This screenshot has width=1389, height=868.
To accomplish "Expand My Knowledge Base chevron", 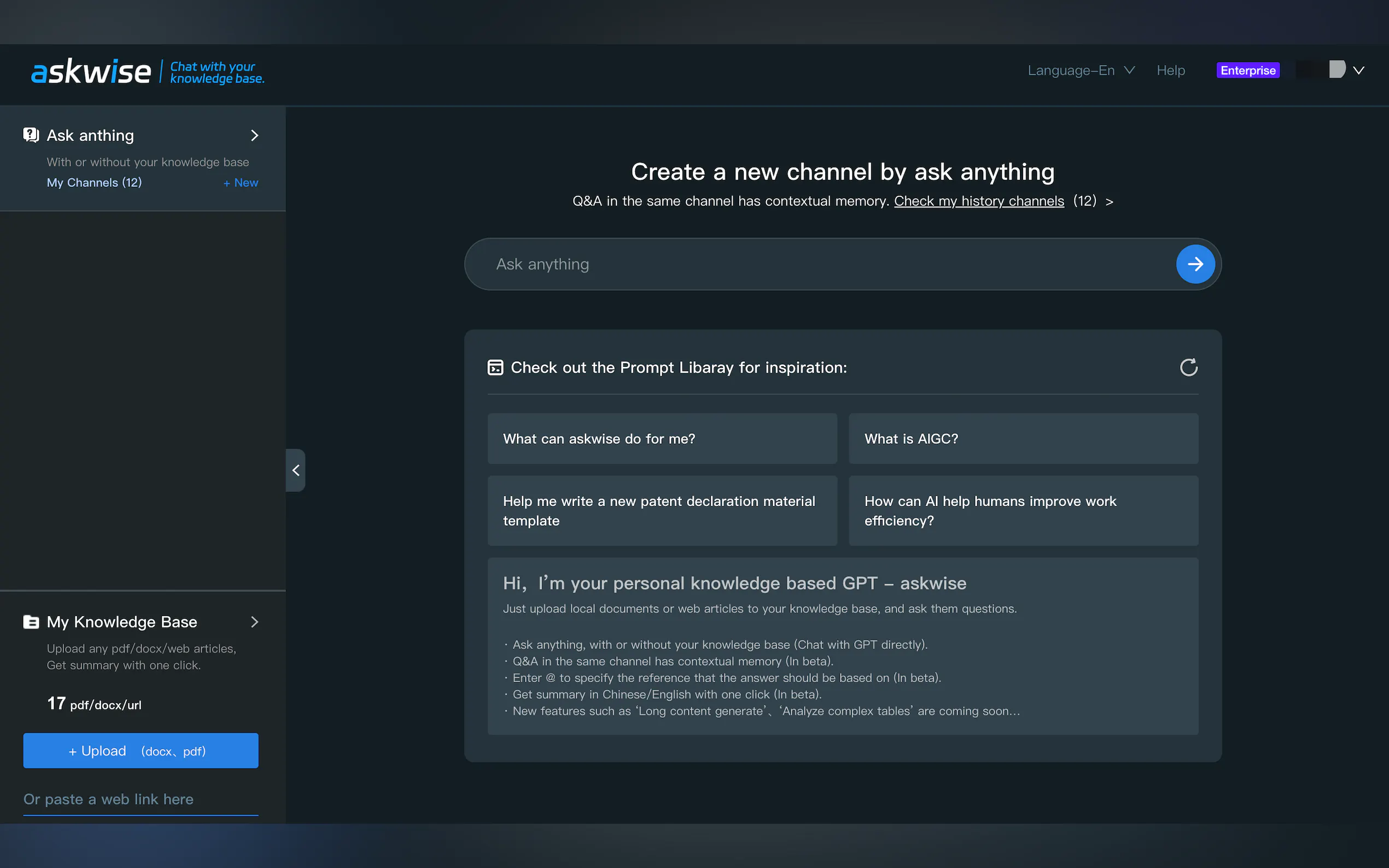I will coord(254,621).
